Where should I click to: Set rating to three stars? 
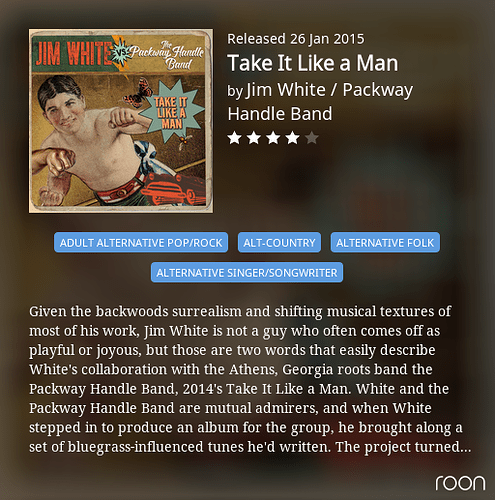pos(273,138)
